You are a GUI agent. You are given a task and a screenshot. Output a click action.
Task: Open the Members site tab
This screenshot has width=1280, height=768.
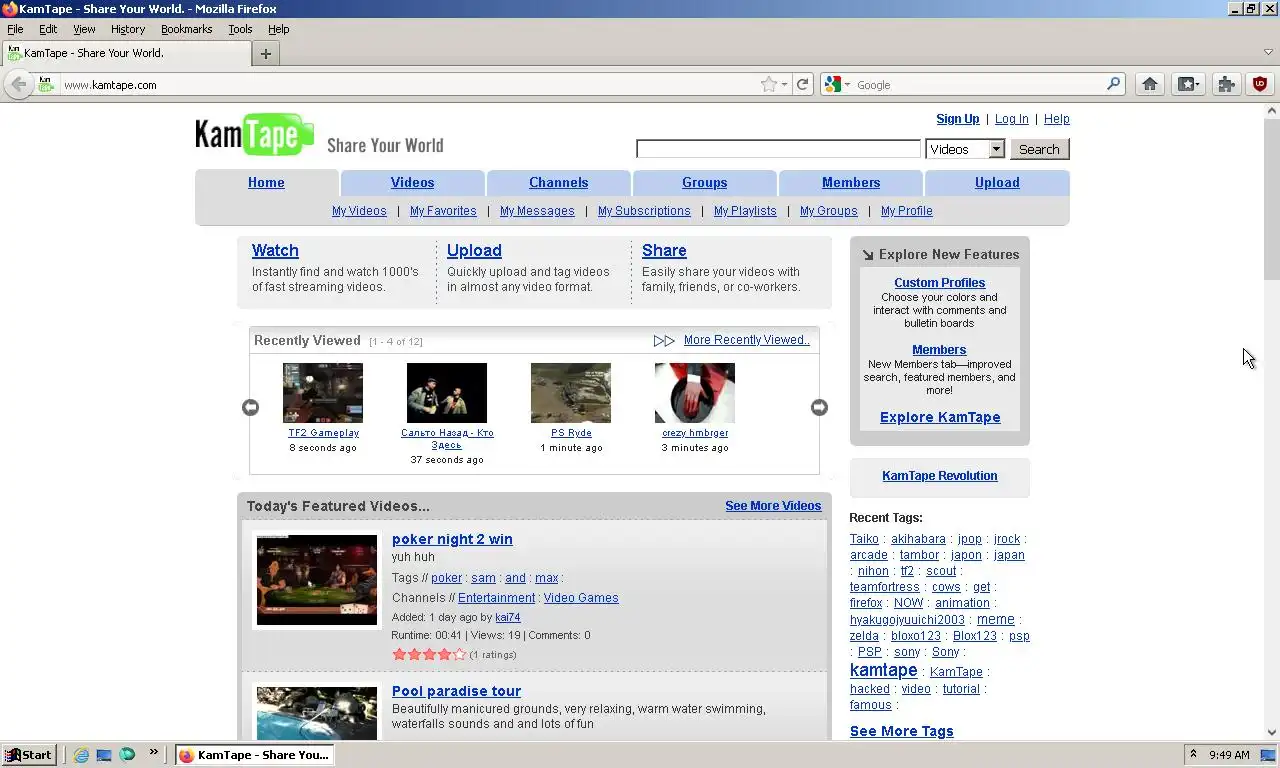tap(851, 182)
